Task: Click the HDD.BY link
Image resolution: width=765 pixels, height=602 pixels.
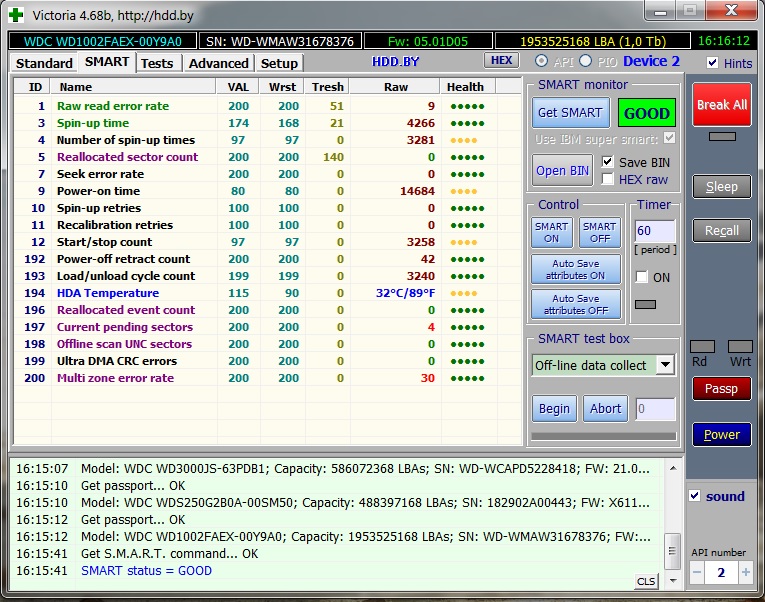Action: tap(395, 62)
